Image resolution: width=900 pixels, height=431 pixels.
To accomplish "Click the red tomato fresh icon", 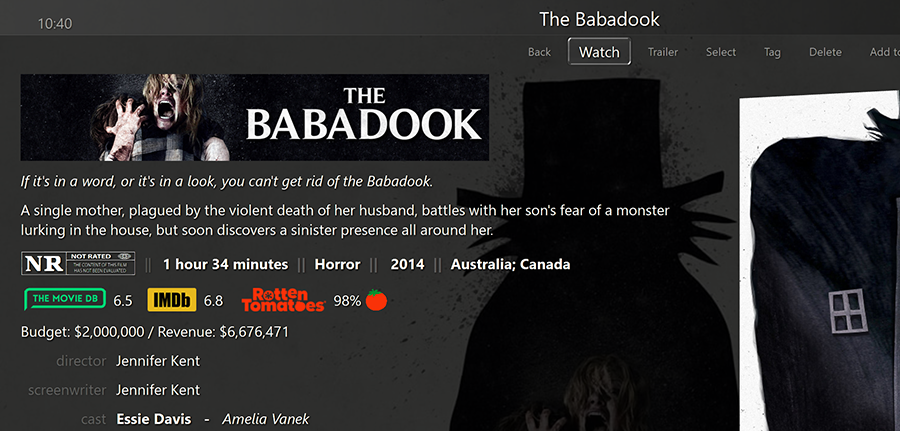I will pos(377,300).
